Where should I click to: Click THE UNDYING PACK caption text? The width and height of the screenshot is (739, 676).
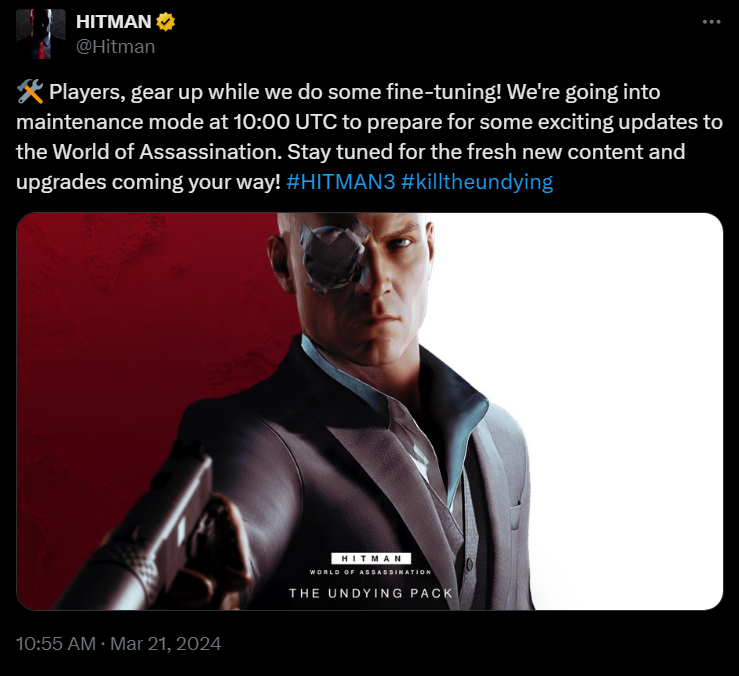[x=371, y=593]
